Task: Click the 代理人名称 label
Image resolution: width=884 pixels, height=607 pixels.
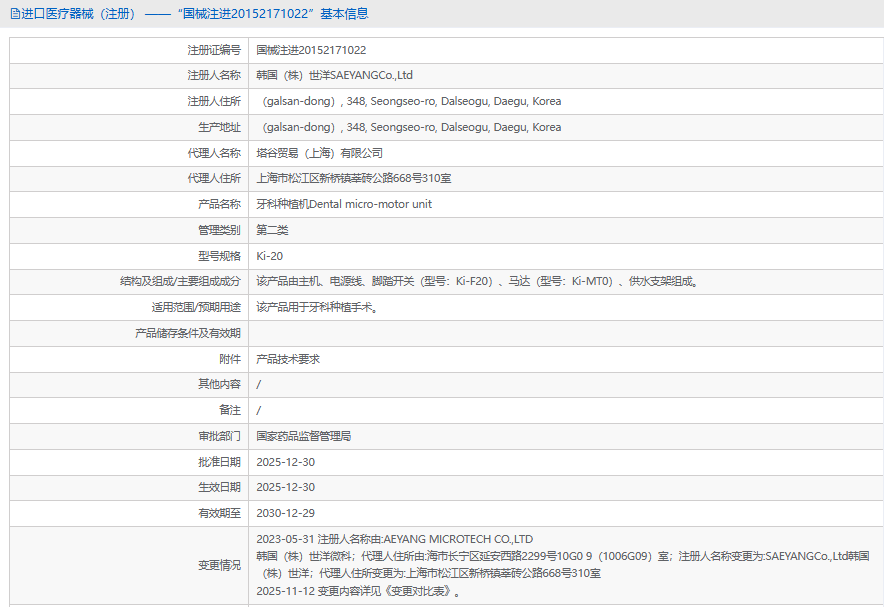Action: point(214,153)
